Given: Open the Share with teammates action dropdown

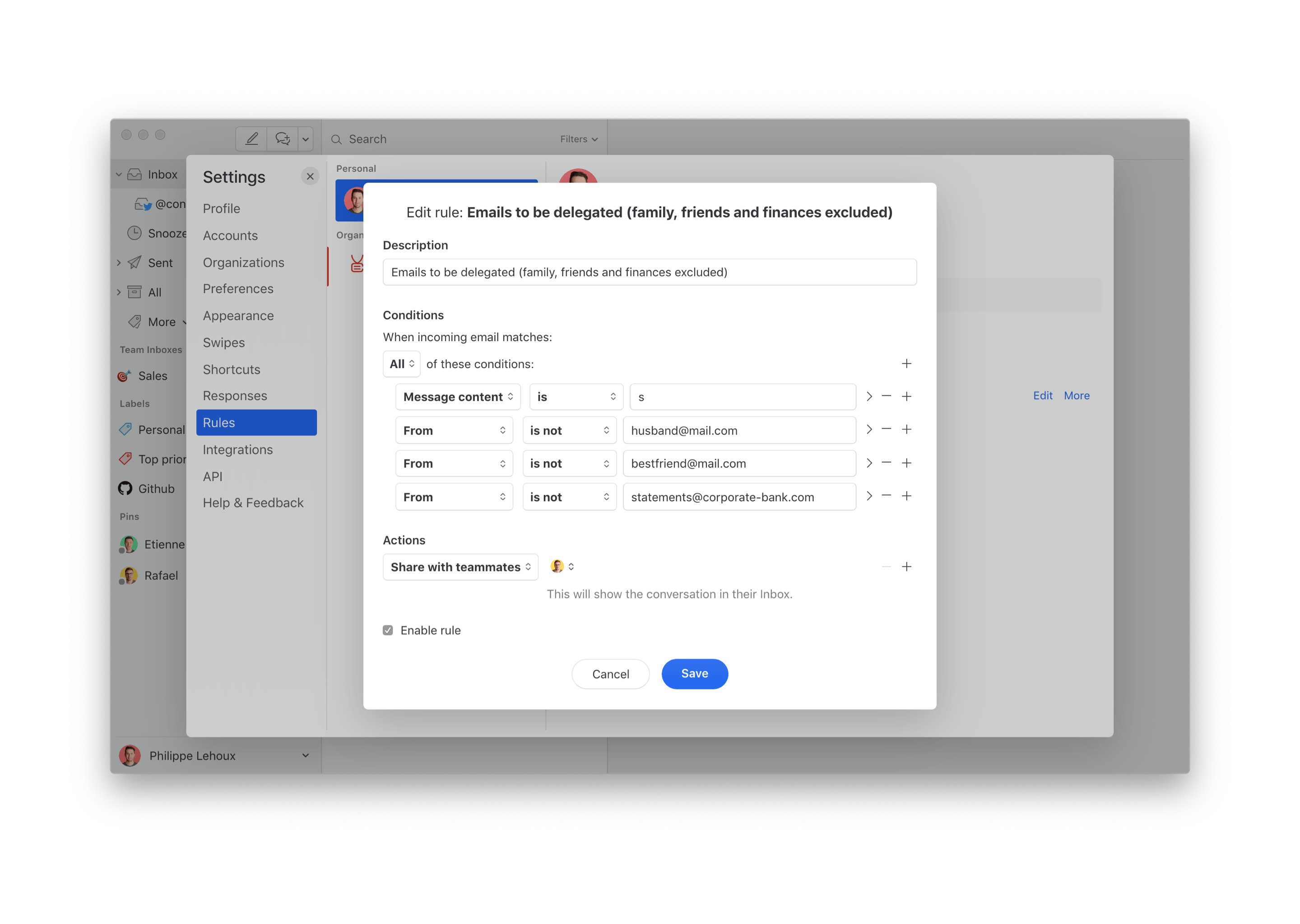Looking at the screenshot, I should click(460, 567).
